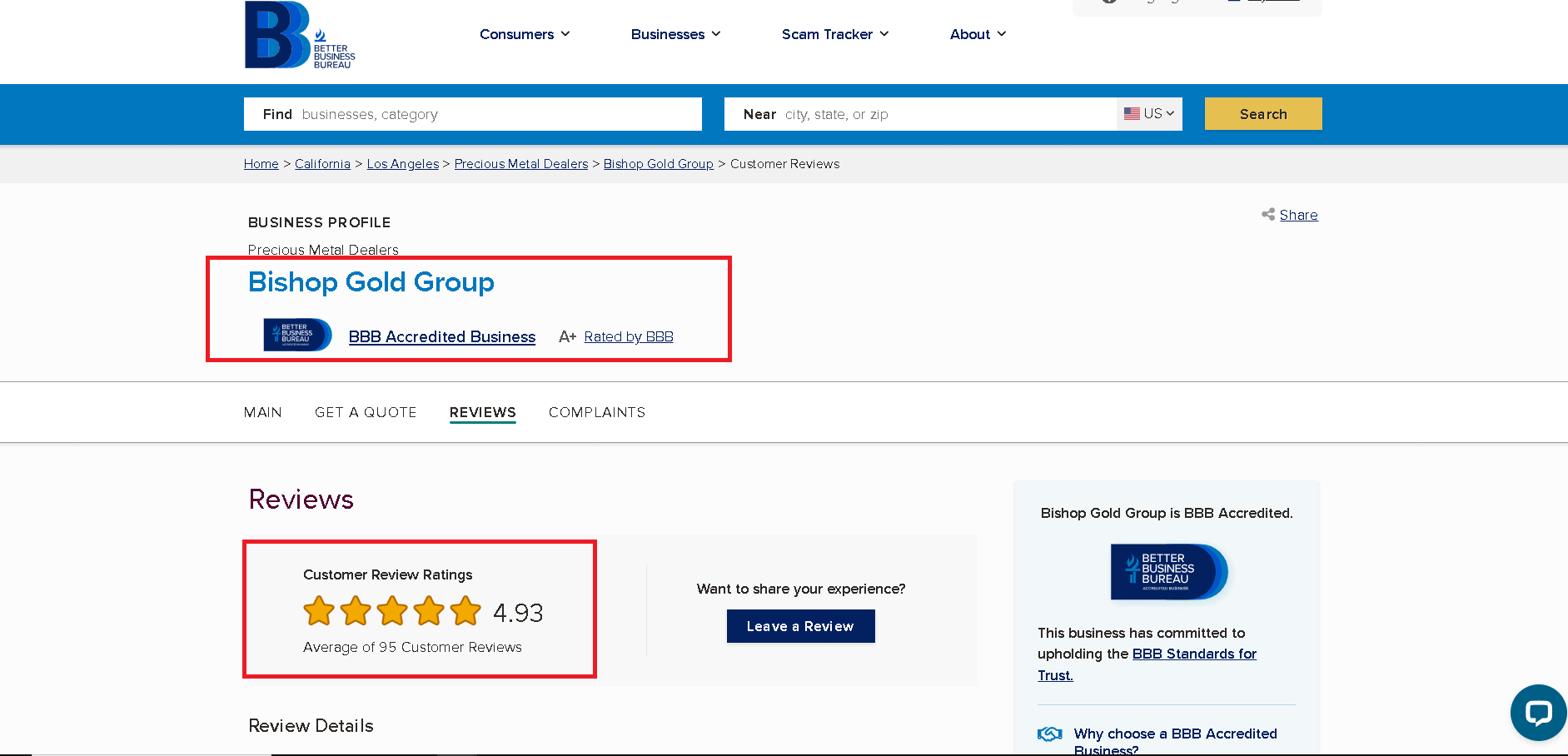Click the US flag in the Near field
Screen dimensions: 1568x756
click(x=1132, y=114)
